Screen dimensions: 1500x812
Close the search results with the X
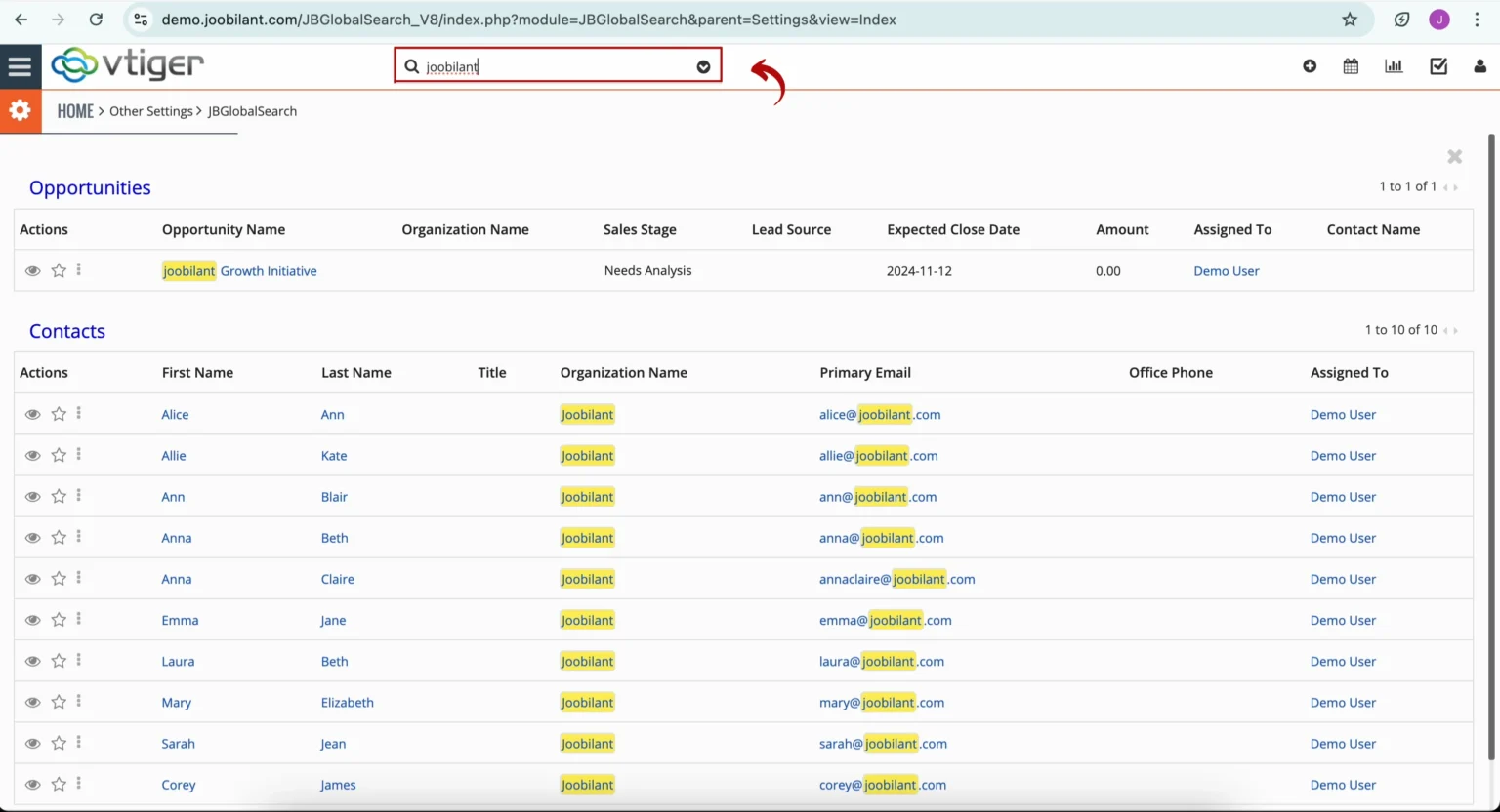pyautogui.click(x=1454, y=156)
